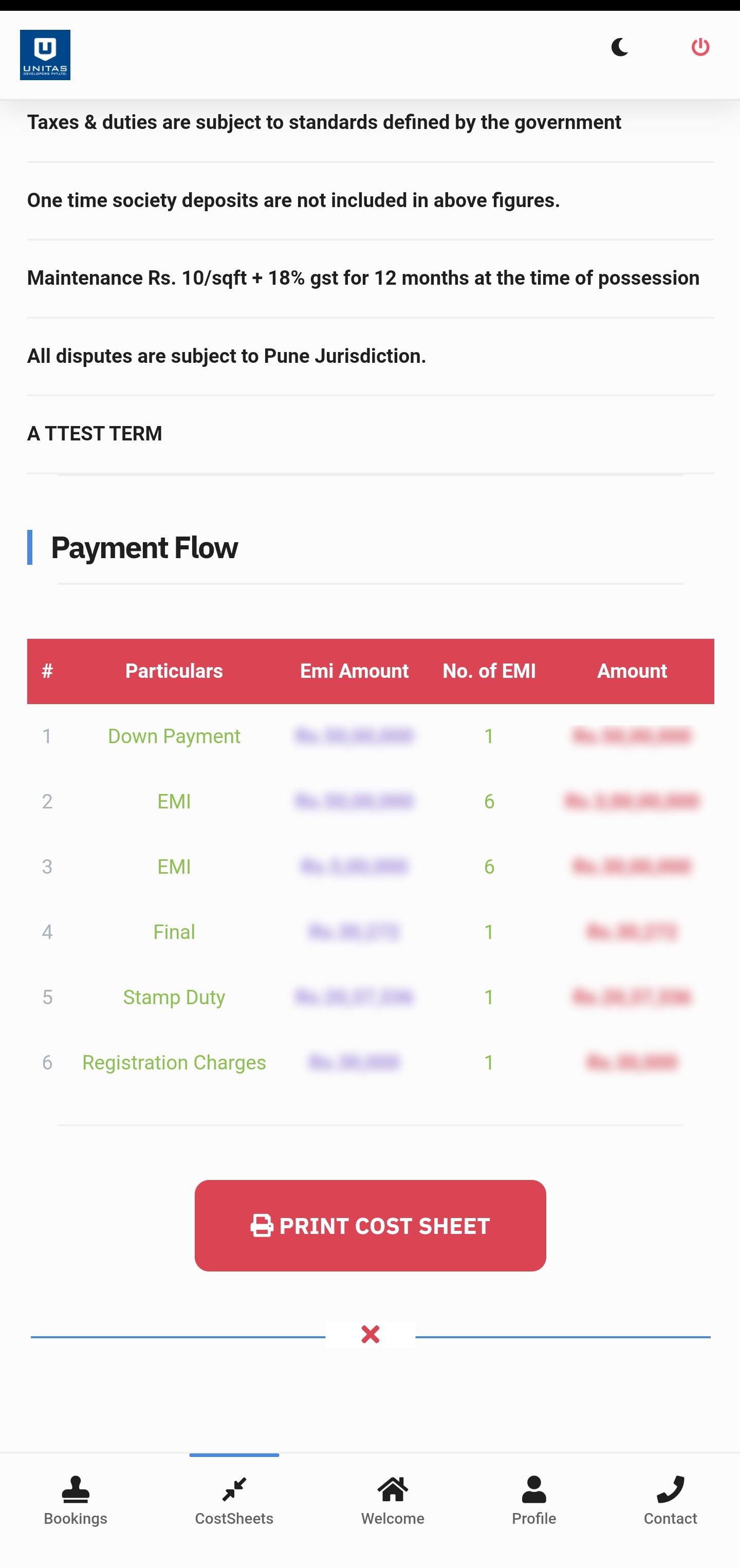This screenshot has height=1568, width=740.
Task: Toggle dark mode with moon icon
Action: click(x=620, y=47)
